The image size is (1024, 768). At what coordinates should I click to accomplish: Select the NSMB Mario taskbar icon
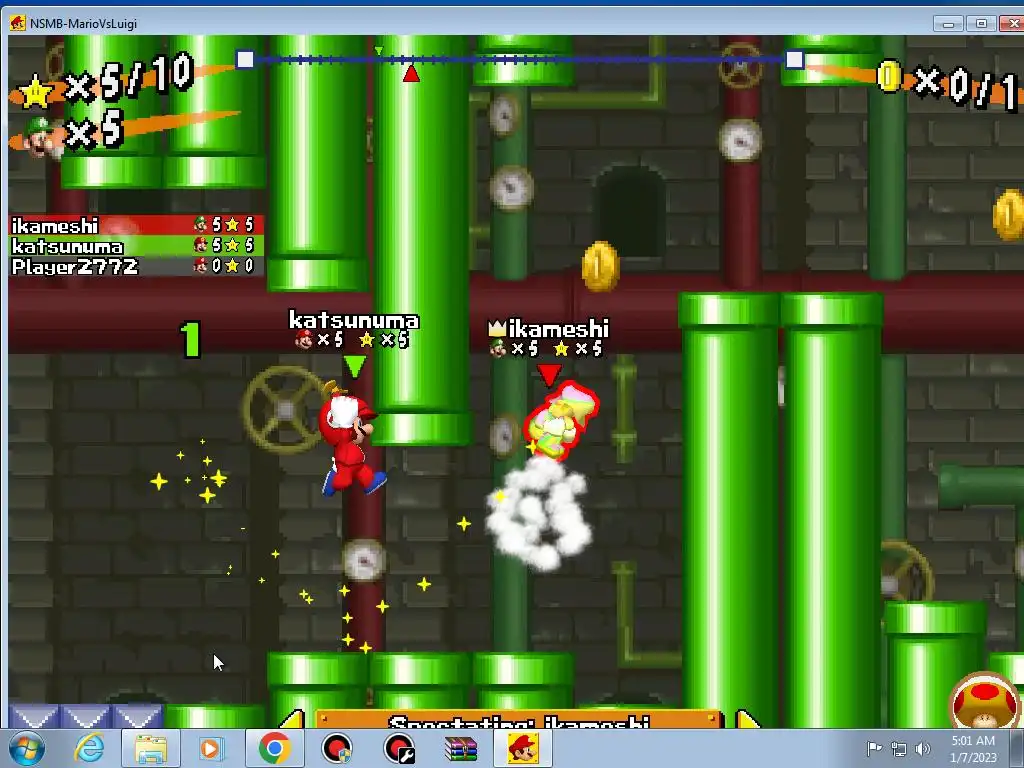point(523,748)
